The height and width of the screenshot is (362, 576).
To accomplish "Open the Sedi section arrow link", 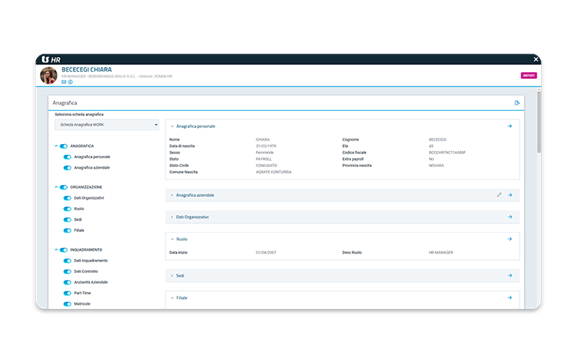I will pos(510,275).
